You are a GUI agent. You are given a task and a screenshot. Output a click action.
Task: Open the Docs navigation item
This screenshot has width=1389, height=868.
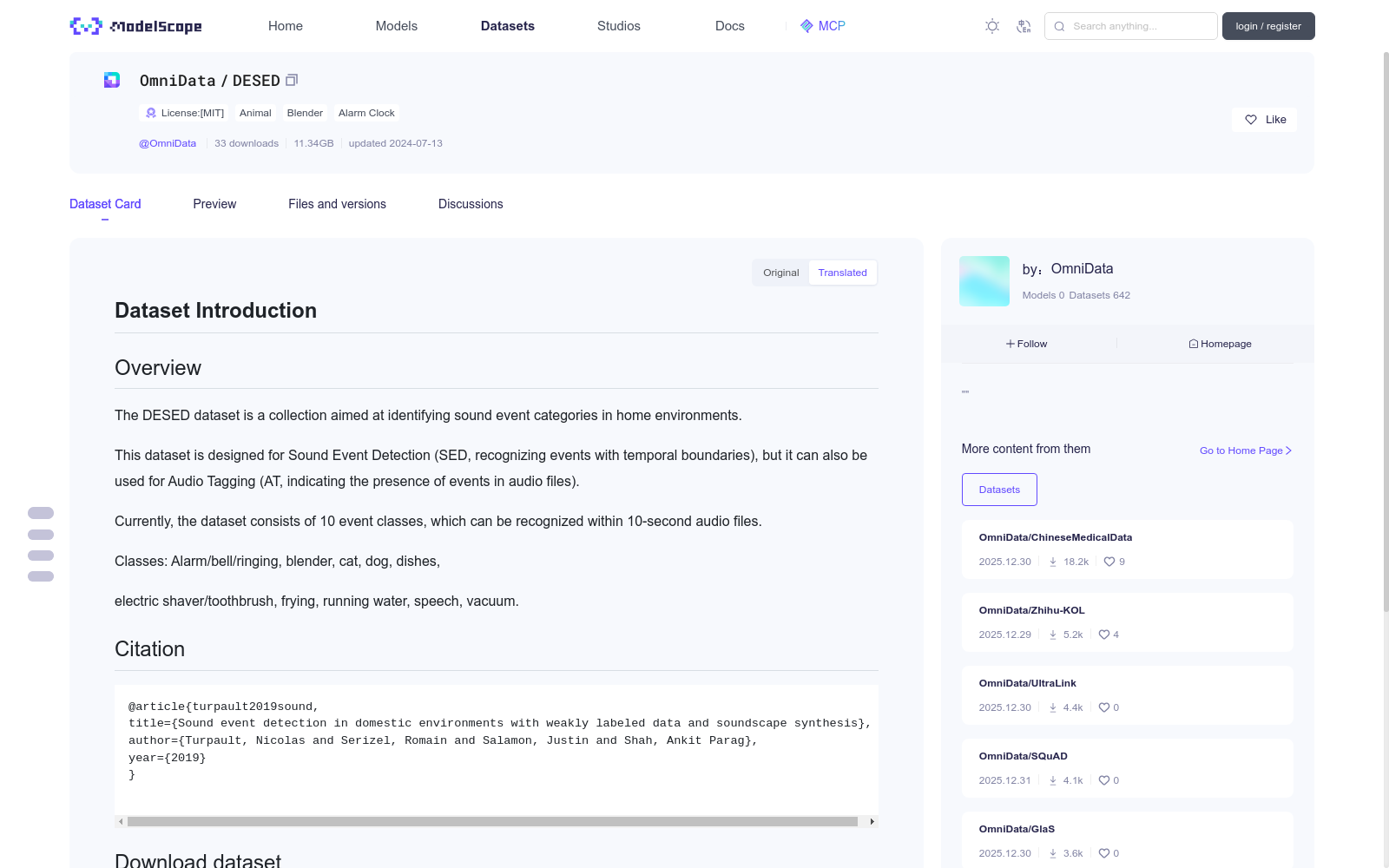tap(730, 26)
